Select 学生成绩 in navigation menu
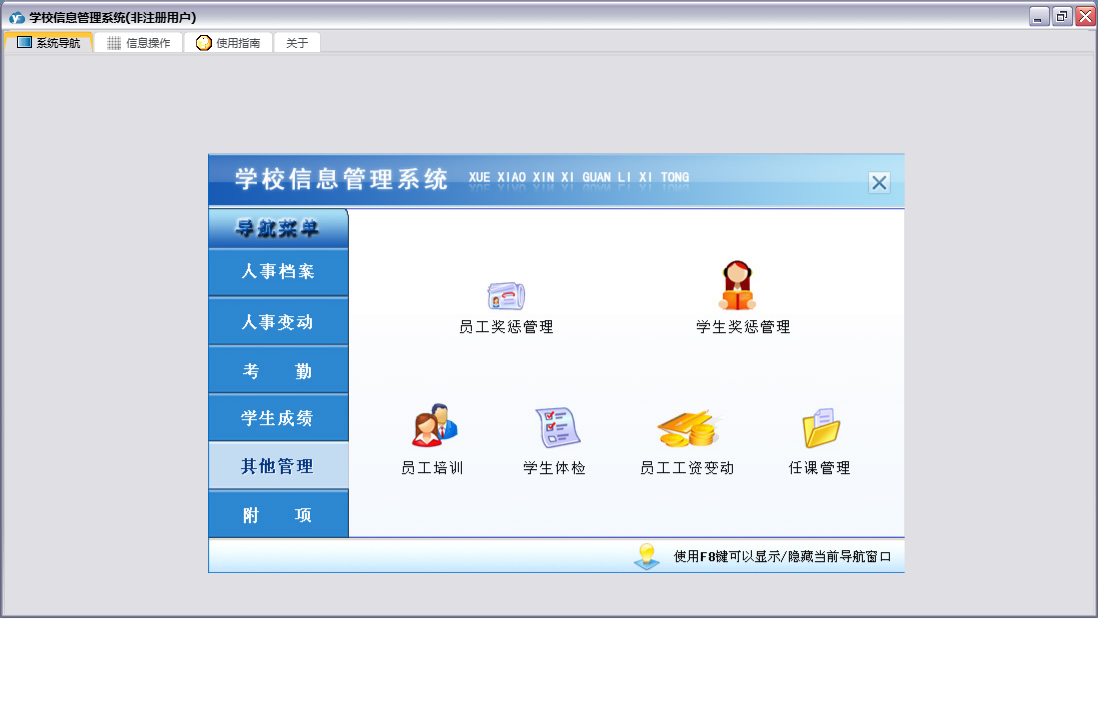The image size is (1098, 716). coord(278,418)
